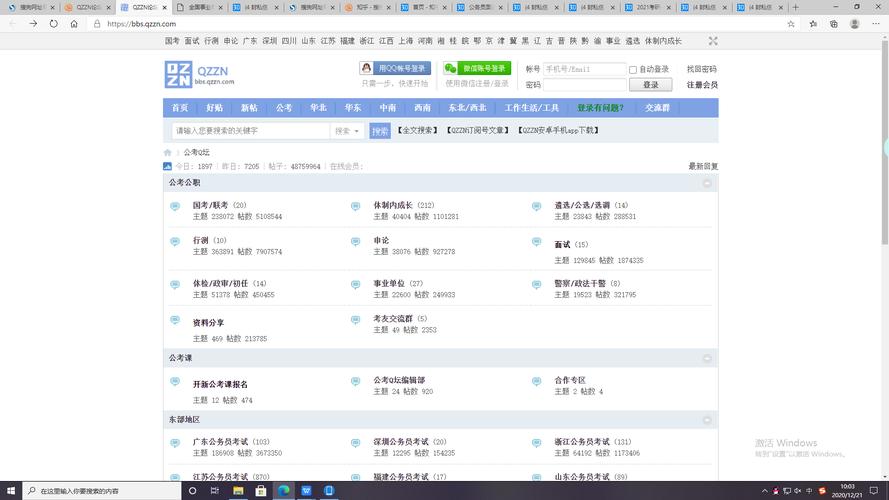Open the 交流群 navigation tab
This screenshot has height=500, width=889.
click(x=657, y=108)
